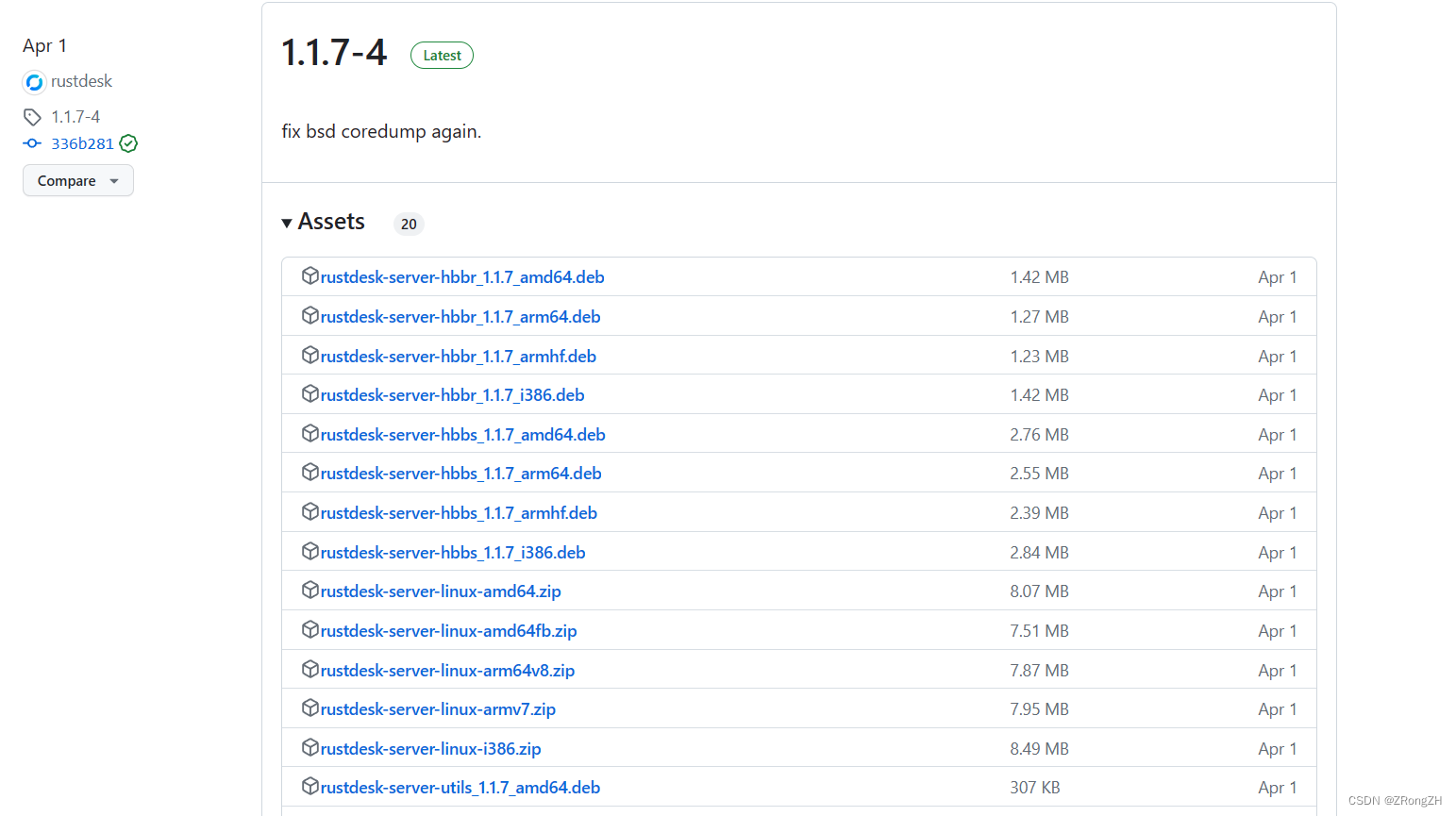The height and width of the screenshot is (816, 1456).
Task: Download rustdesk-server-hbbs_1.1.7_i386.deb
Action: pos(453,553)
